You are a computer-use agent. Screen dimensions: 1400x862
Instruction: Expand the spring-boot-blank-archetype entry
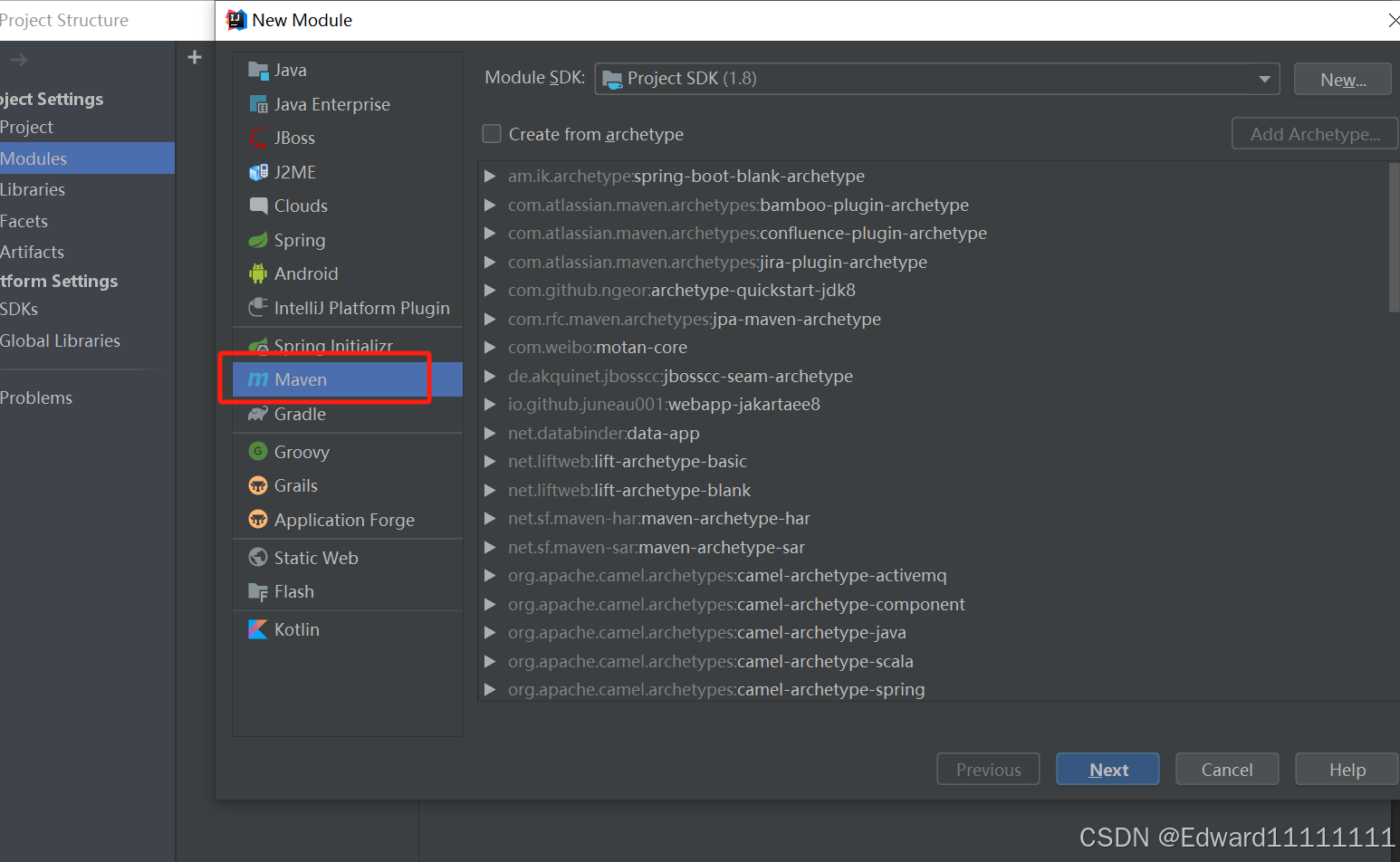pos(490,176)
